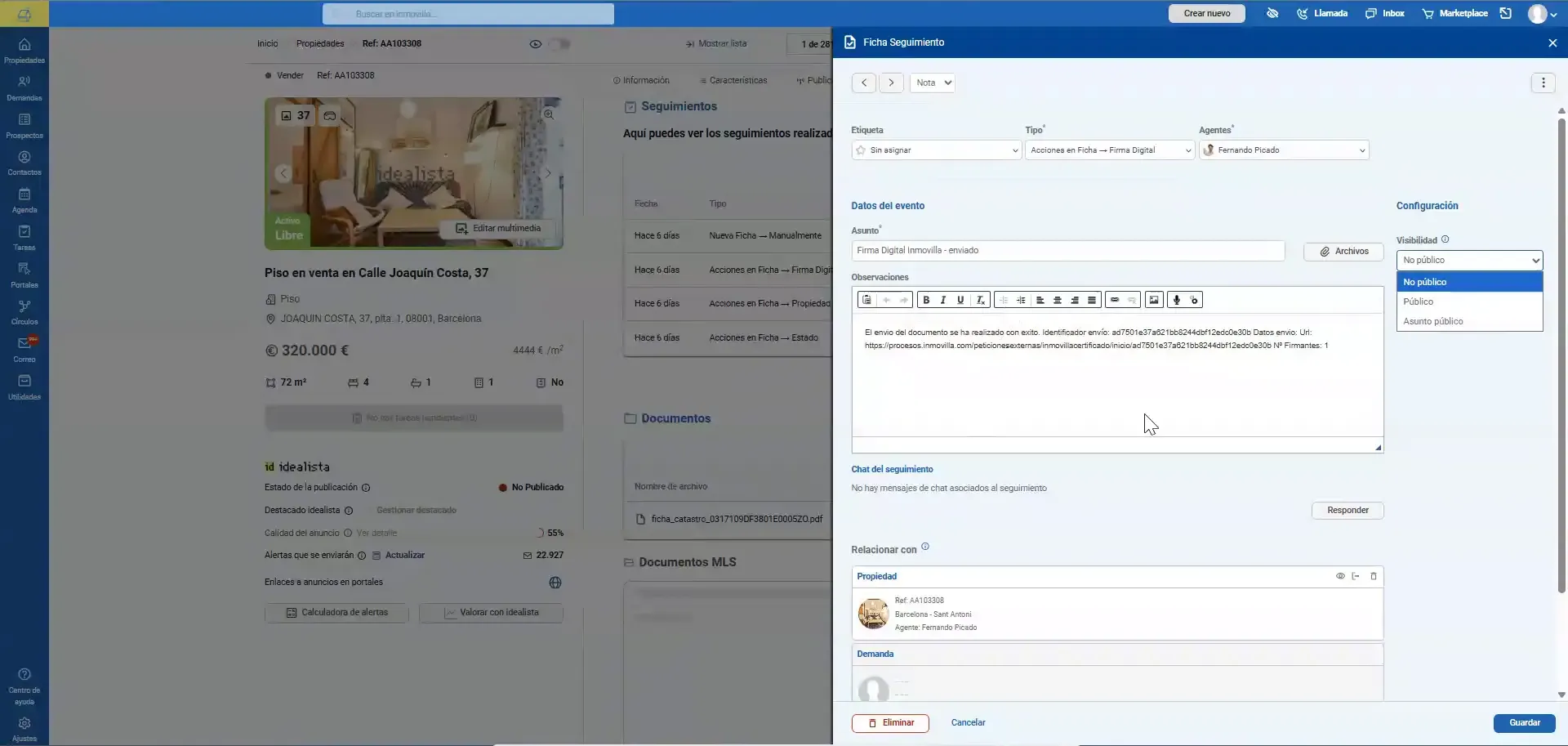Start voice dictation microphone in editor
Viewport: 1568px width, 746px height.
click(1177, 300)
